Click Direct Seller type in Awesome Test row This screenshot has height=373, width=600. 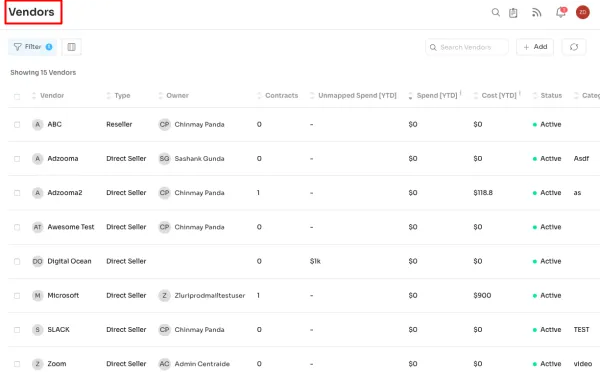(126, 227)
